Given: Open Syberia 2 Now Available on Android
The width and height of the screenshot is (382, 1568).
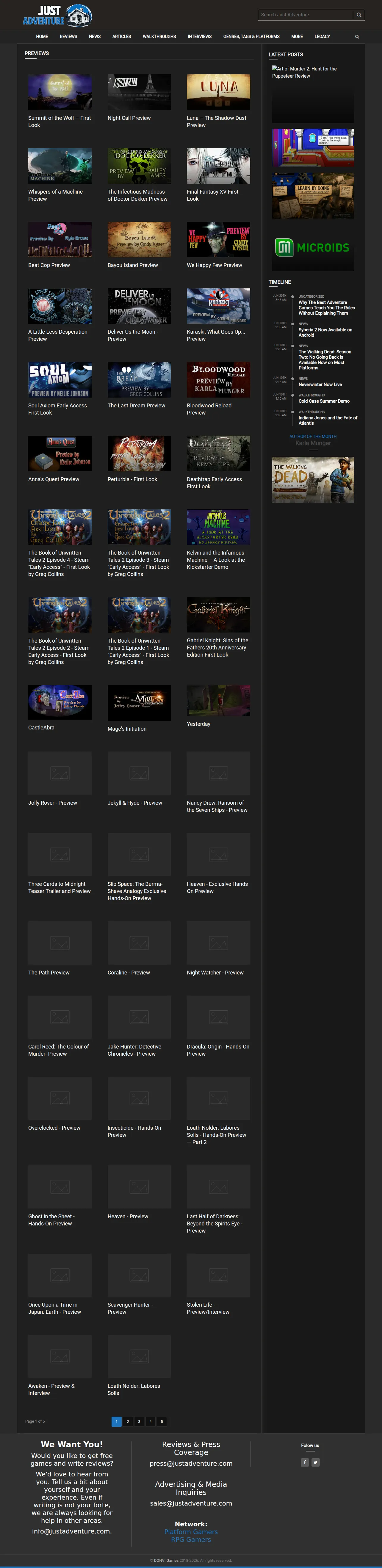Looking at the screenshot, I should (325, 332).
